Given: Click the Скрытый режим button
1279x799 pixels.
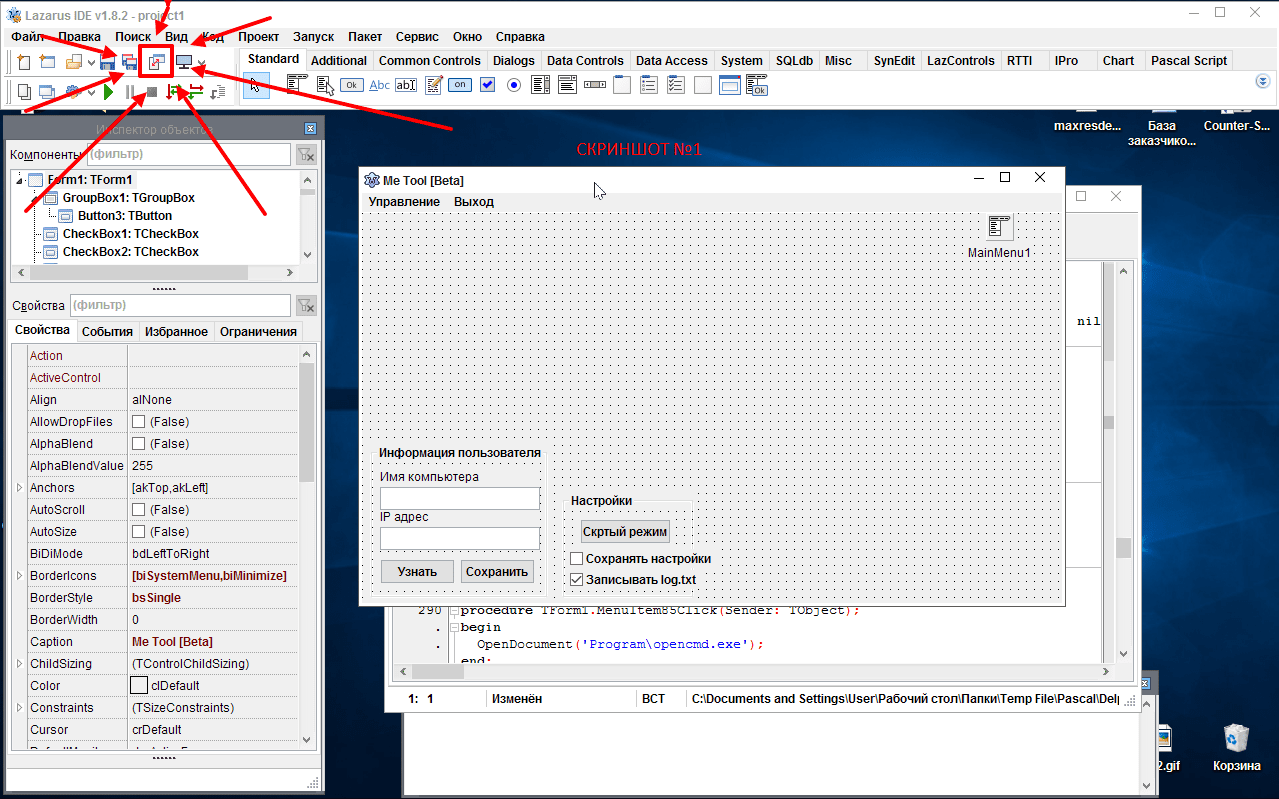Looking at the screenshot, I should click(x=625, y=532).
